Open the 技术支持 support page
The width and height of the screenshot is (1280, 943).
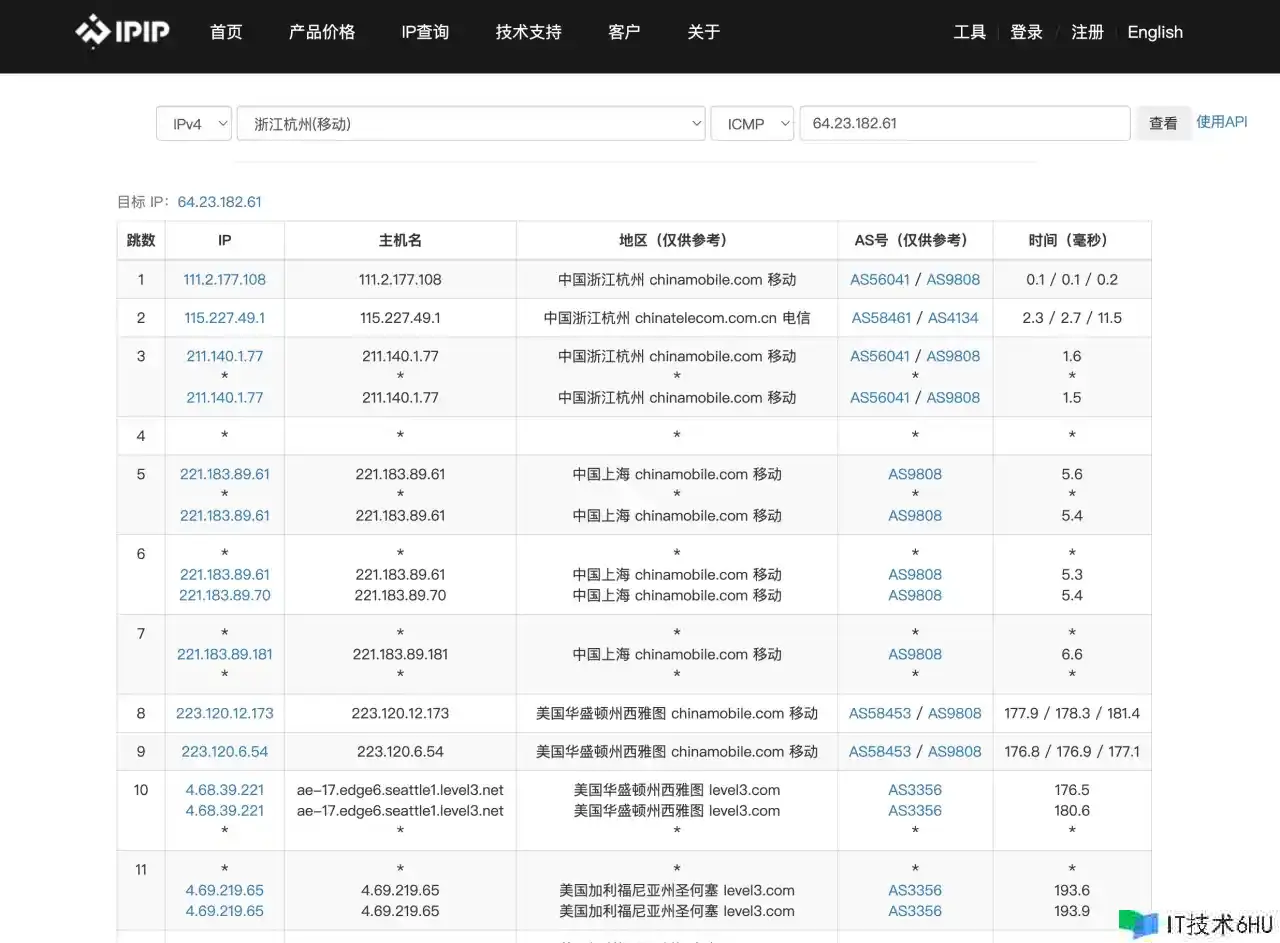click(528, 32)
